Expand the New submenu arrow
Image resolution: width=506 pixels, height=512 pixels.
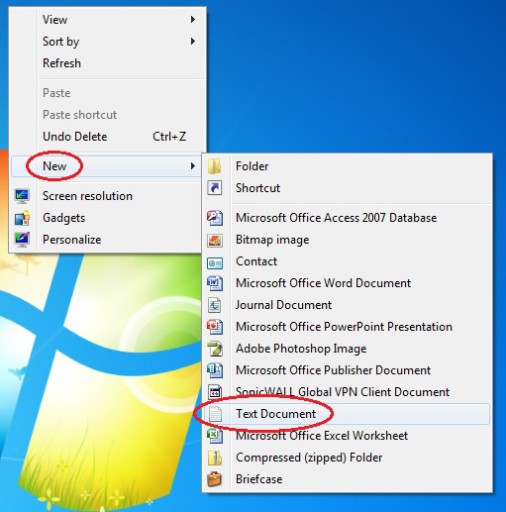(193, 166)
